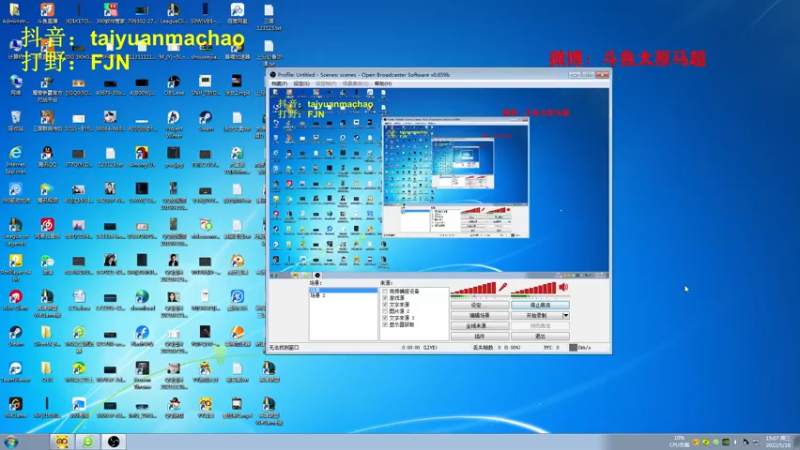Open the green 360 browser taskbar icon
The height and width of the screenshot is (450, 800).
pyautogui.click(x=88, y=442)
